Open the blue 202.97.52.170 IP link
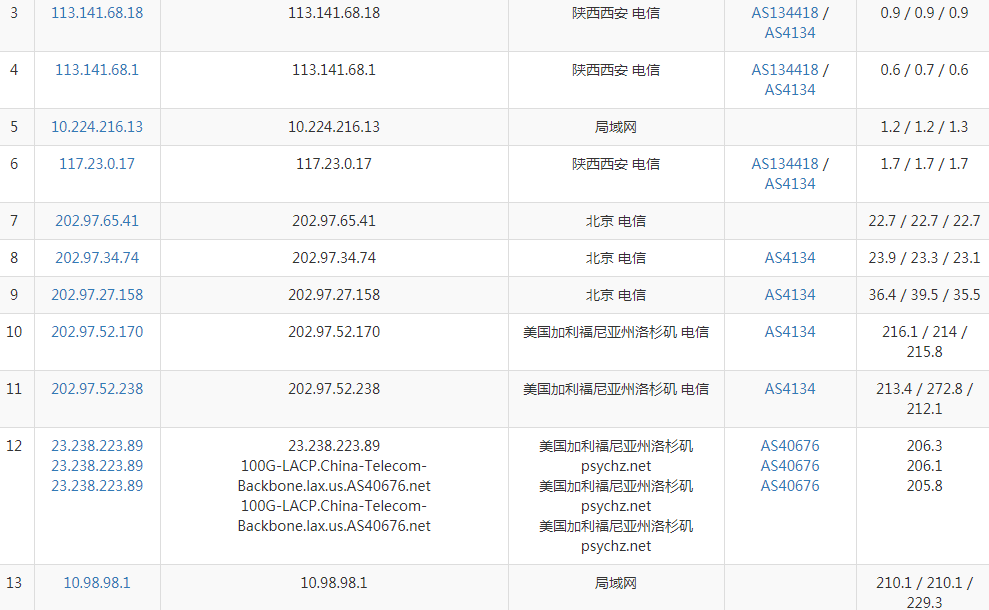Screen dimensions: 989x610 click(x=97, y=332)
